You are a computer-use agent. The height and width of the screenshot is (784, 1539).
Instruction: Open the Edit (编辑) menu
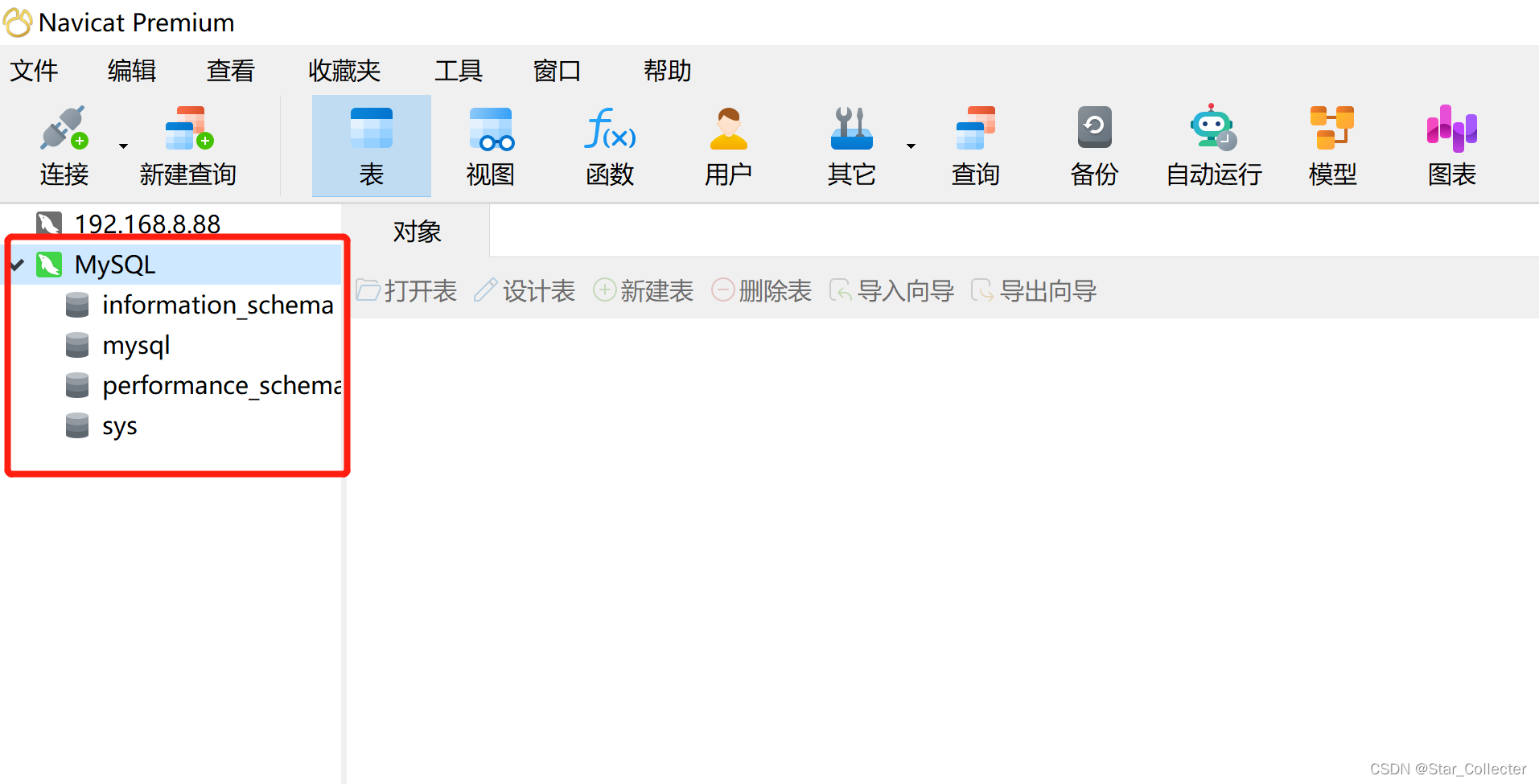coord(132,71)
